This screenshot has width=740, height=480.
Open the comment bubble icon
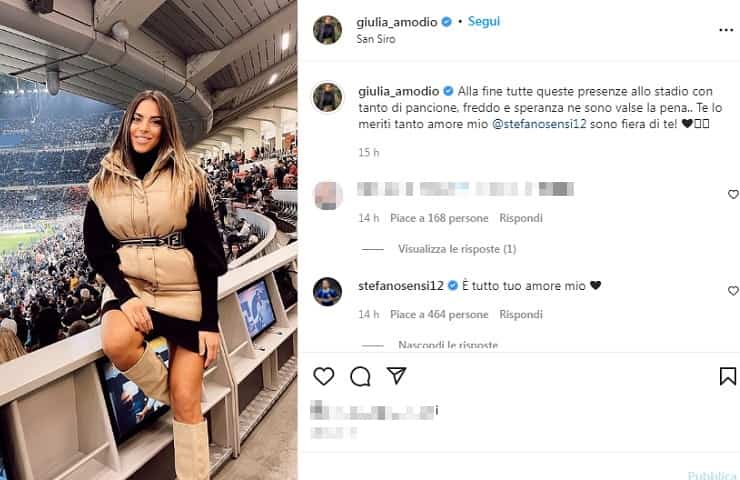360,376
